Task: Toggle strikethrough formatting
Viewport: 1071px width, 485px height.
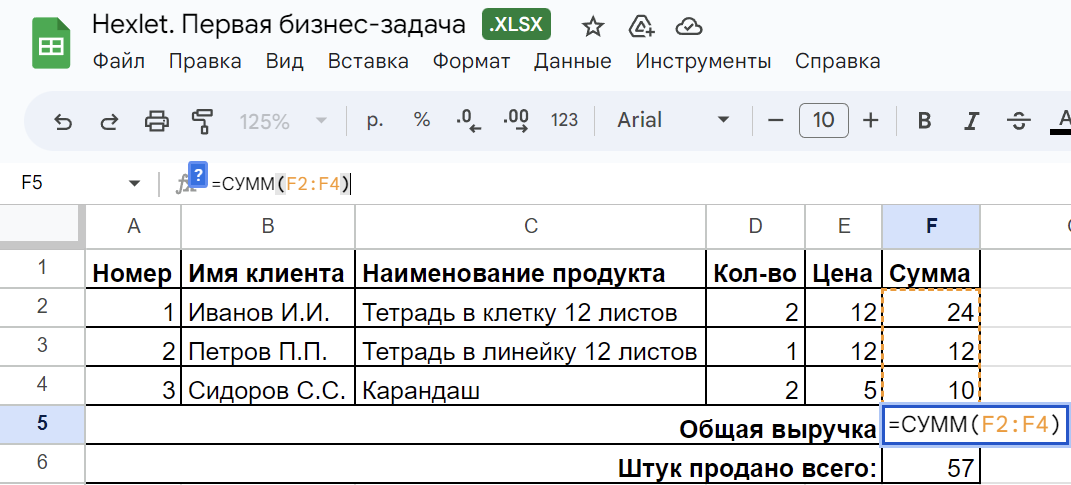Action: click(x=1018, y=121)
